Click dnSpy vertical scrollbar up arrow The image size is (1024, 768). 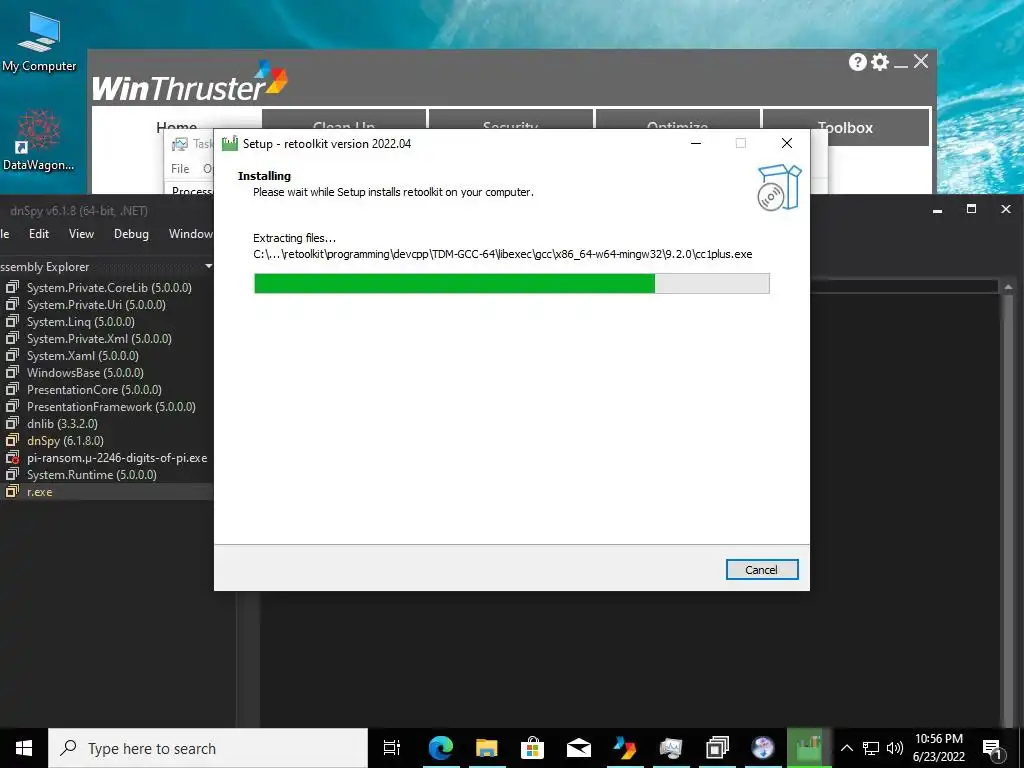pos(1008,287)
